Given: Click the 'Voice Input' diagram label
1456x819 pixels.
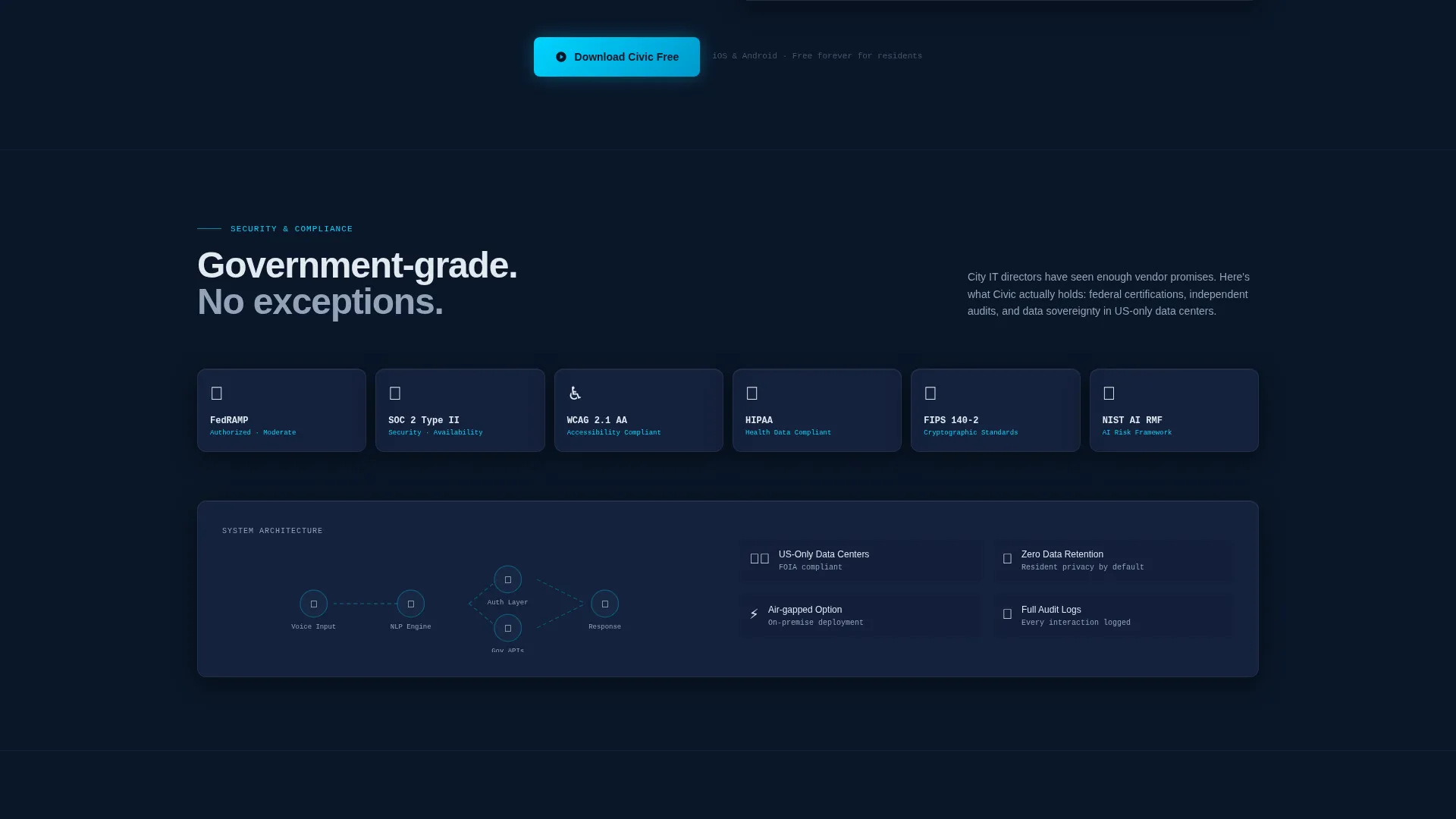Looking at the screenshot, I should tap(314, 627).
